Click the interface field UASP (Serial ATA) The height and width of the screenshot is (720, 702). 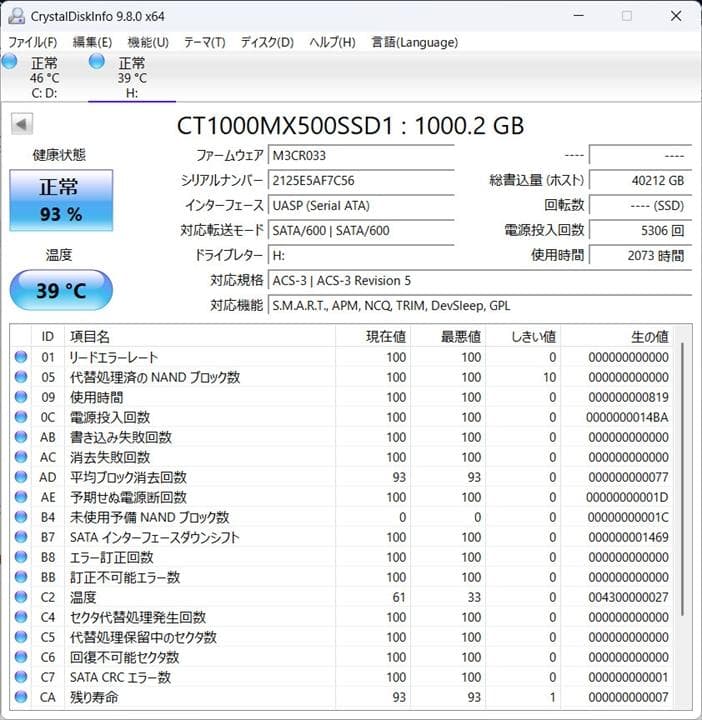coord(361,205)
